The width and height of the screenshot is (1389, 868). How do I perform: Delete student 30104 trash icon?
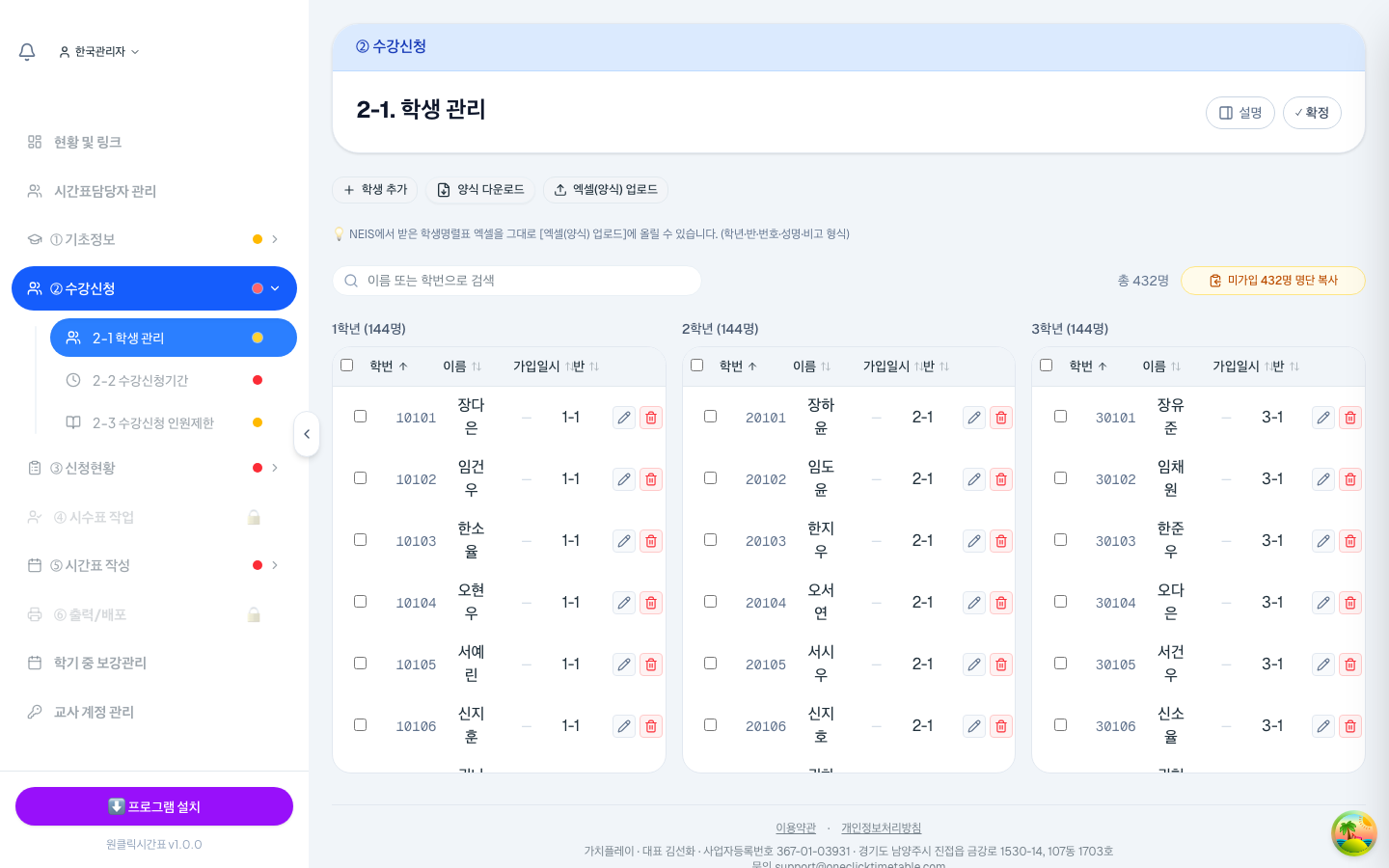pos(1350,603)
